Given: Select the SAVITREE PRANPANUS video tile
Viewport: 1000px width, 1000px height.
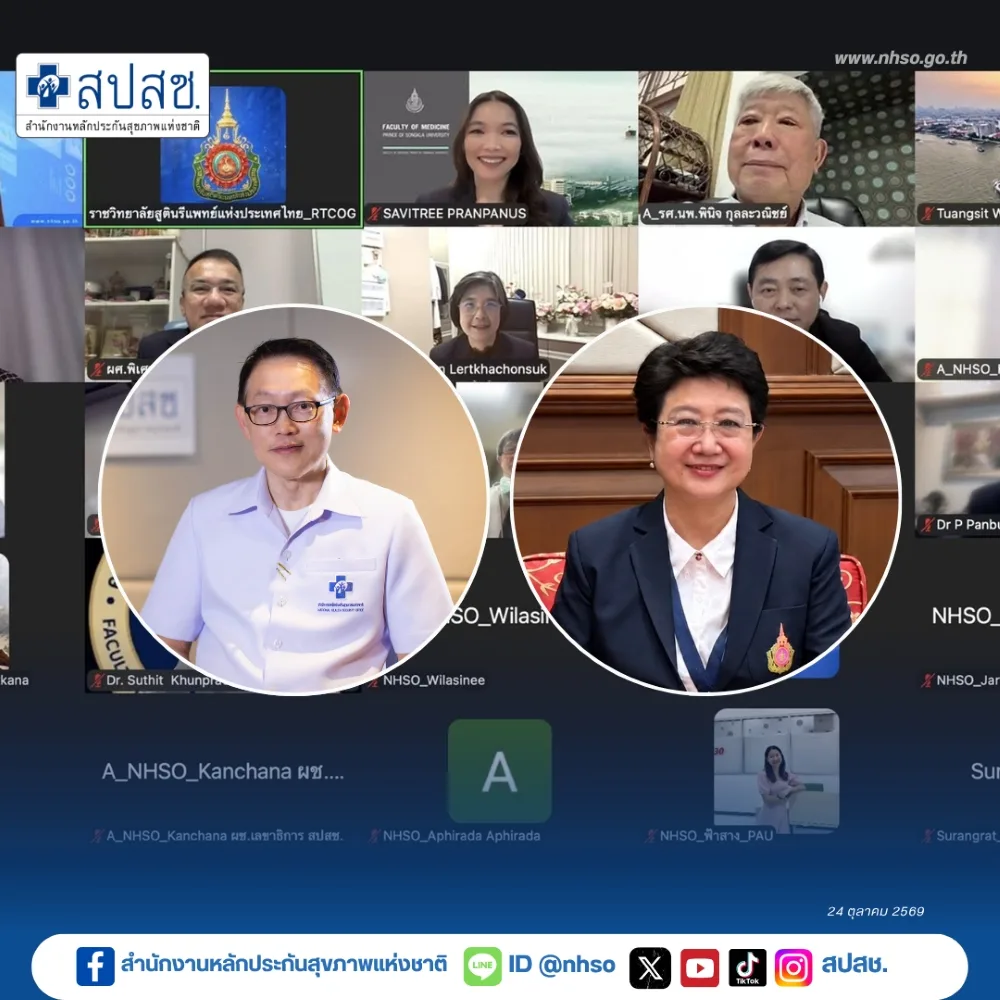Looking at the screenshot, I should click(x=501, y=148).
